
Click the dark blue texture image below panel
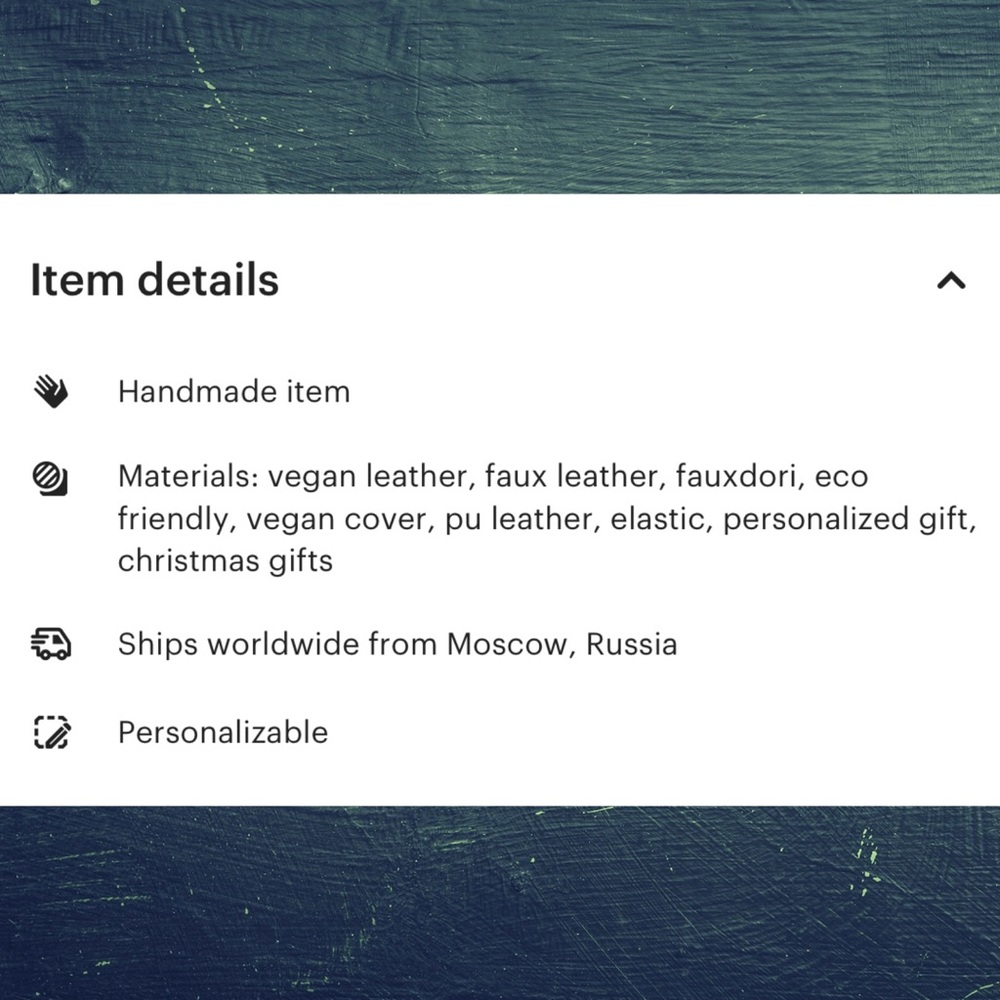500,903
